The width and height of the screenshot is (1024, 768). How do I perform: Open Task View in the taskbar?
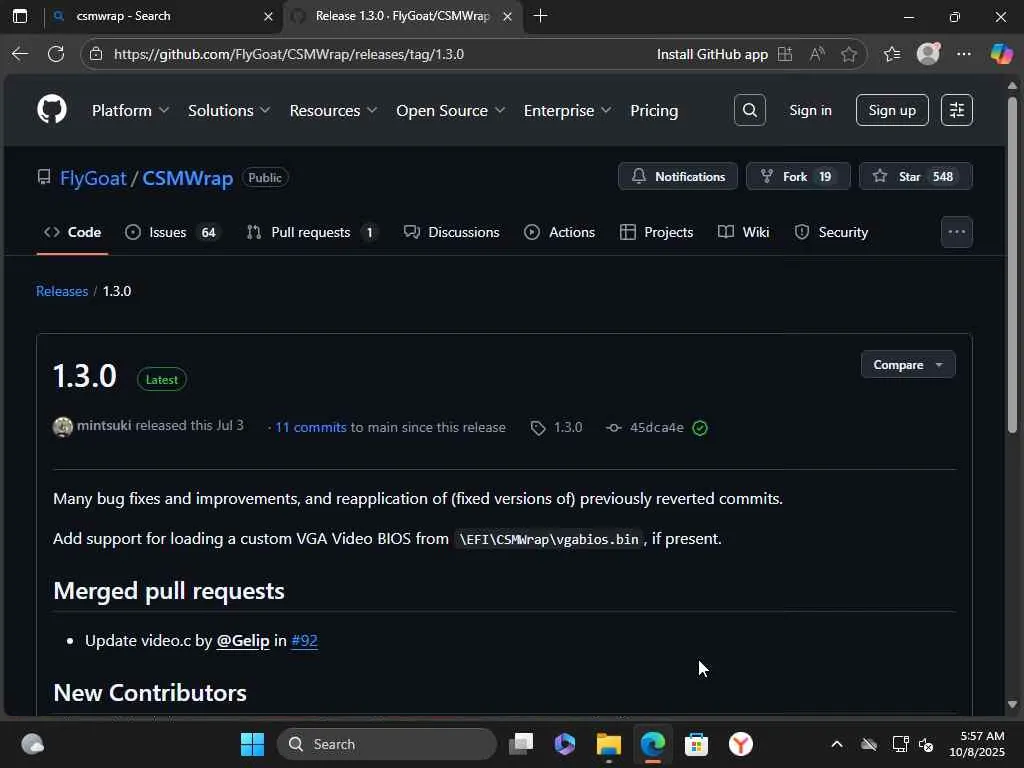(x=521, y=744)
